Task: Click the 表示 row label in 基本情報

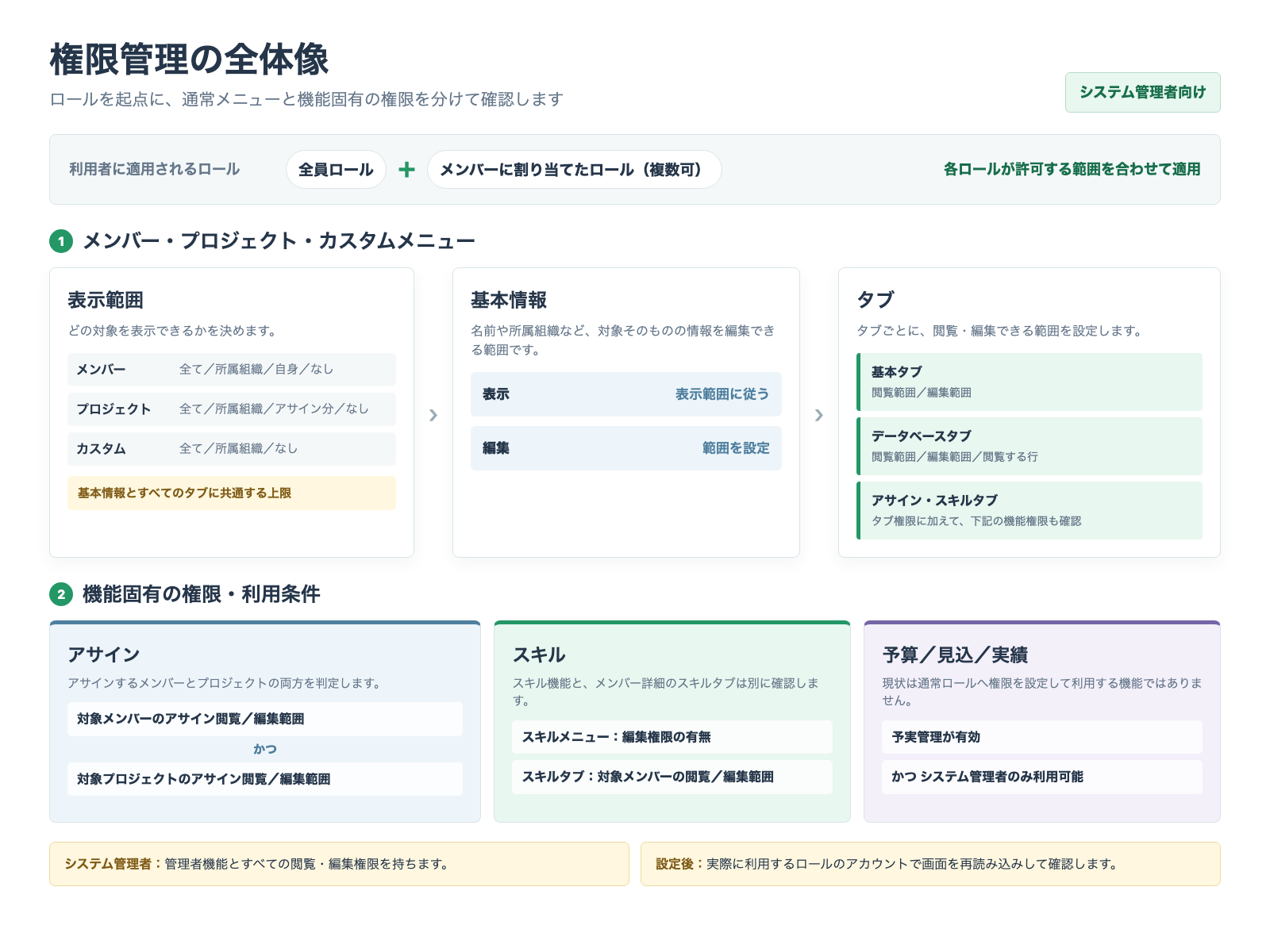Action: coord(496,394)
